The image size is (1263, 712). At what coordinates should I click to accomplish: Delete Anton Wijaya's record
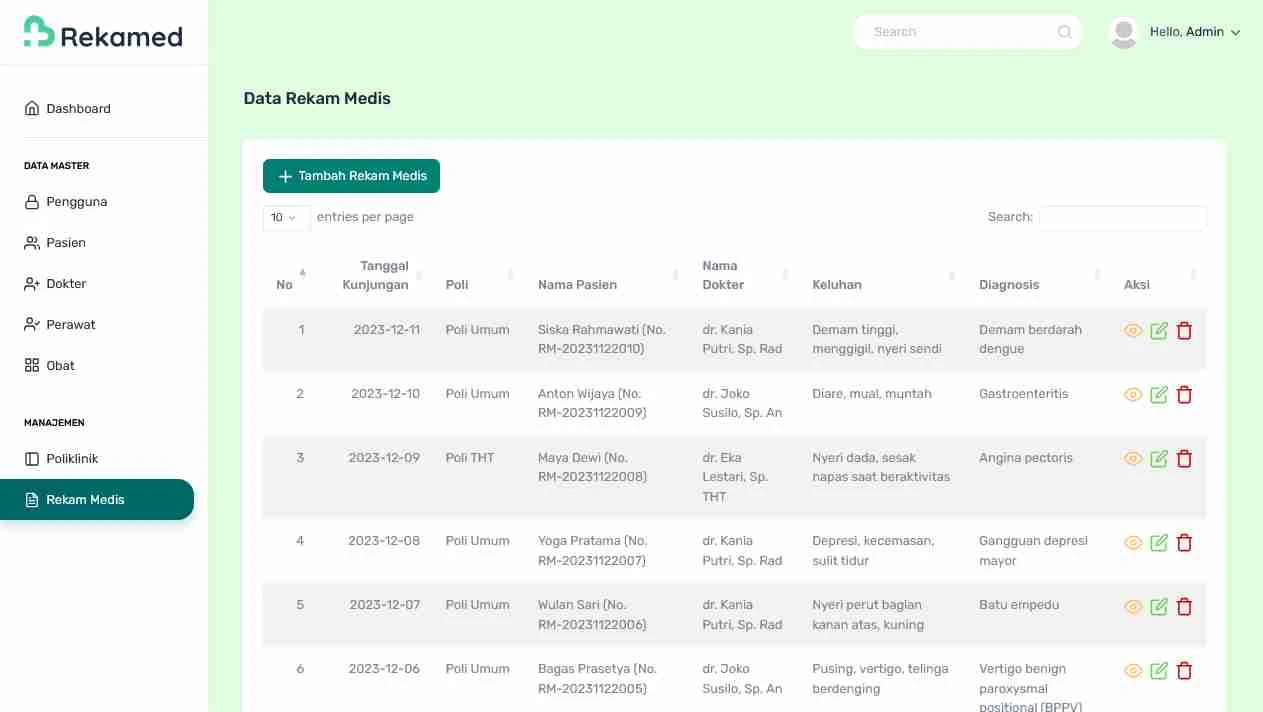[1185, 395]
